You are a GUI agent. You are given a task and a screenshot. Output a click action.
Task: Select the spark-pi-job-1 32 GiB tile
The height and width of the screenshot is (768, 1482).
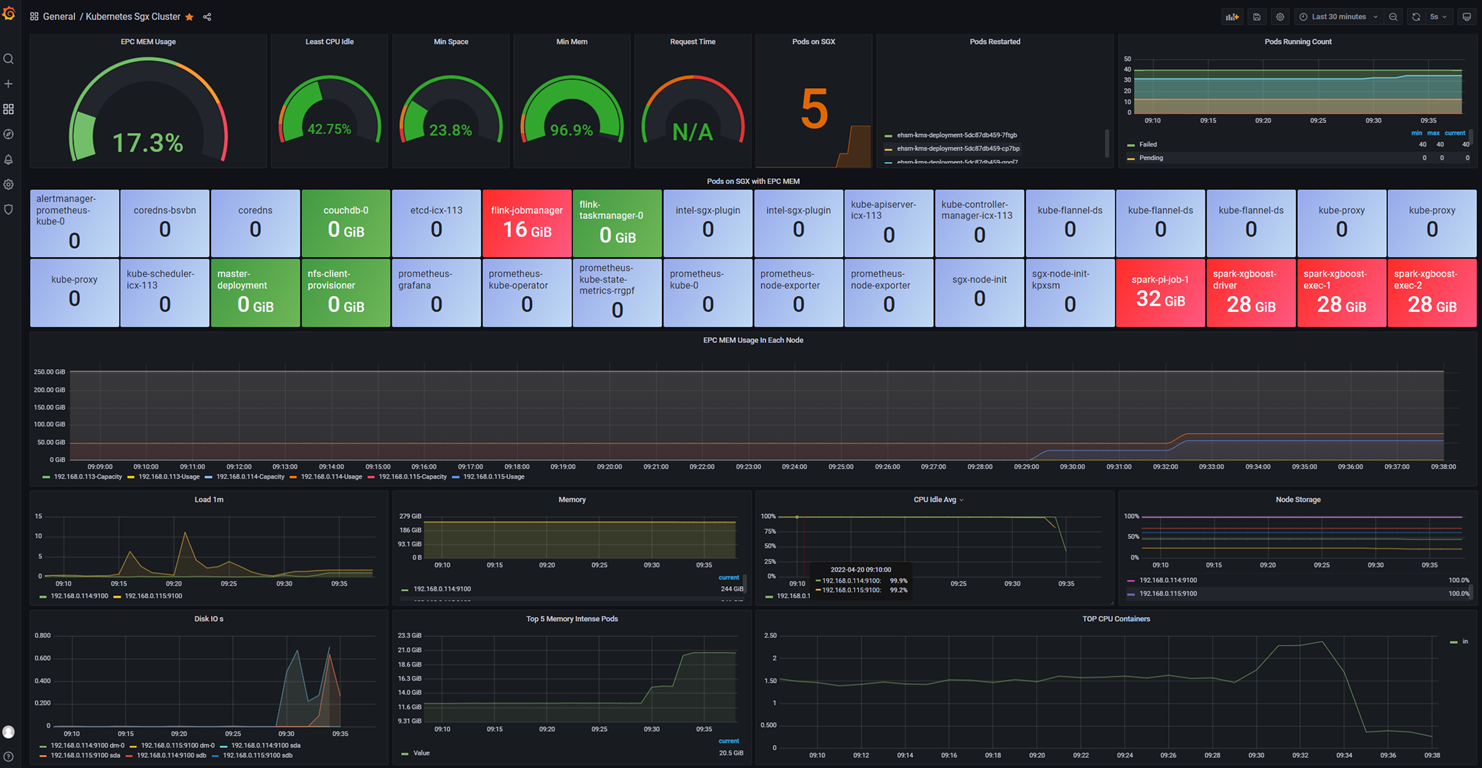[x=1160, y=293]
